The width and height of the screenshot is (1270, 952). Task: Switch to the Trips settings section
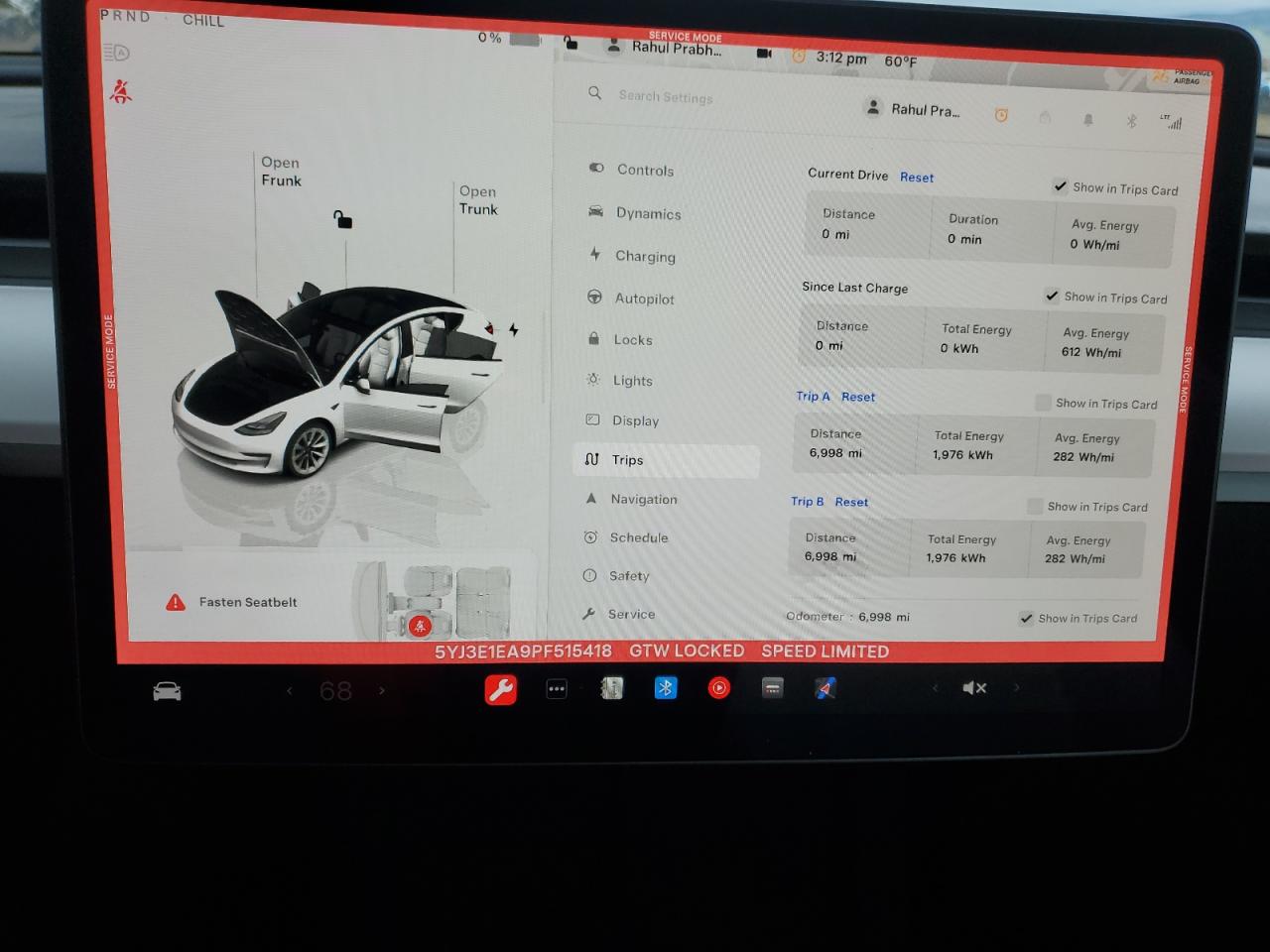[625, 460]
